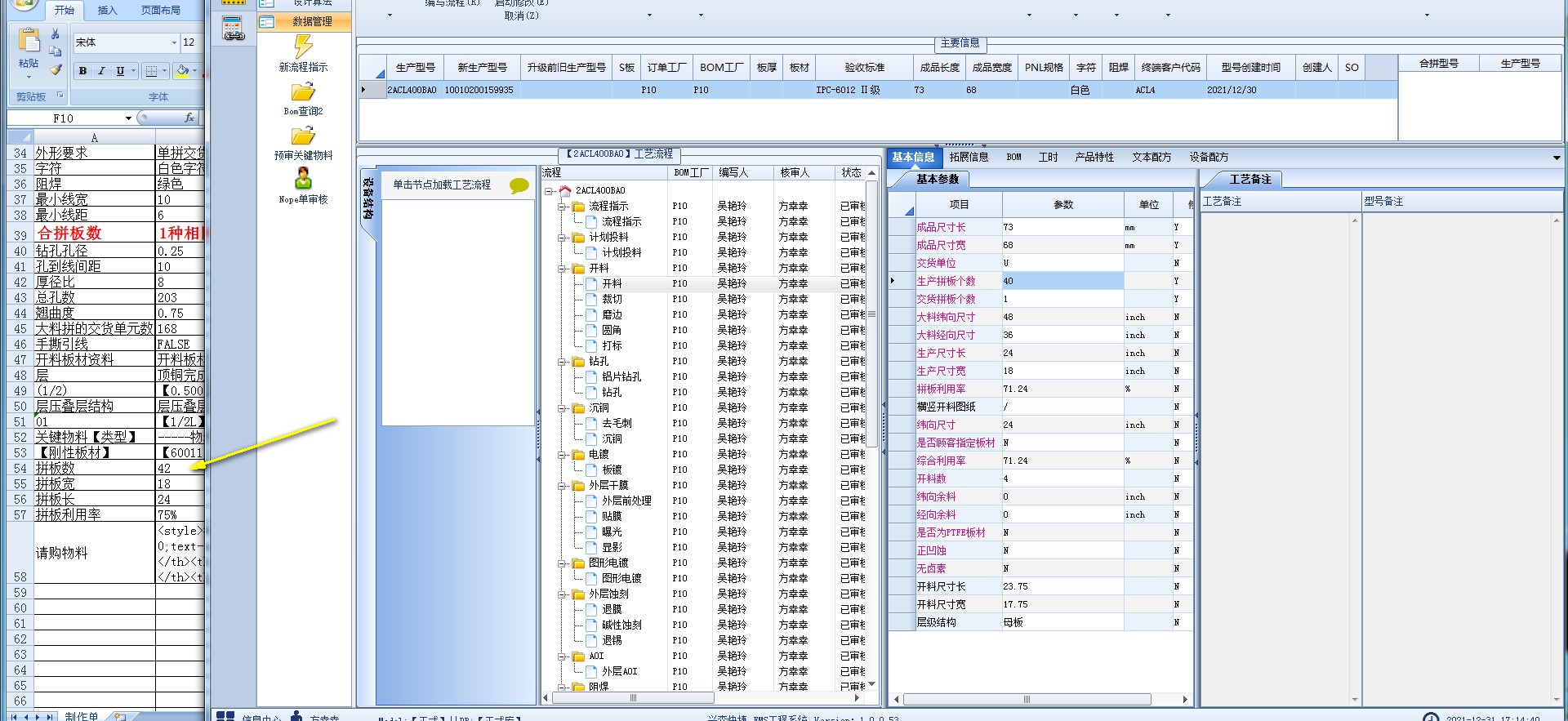
Task: Click the 生产型号 column header
Action: tap(416, 68)
